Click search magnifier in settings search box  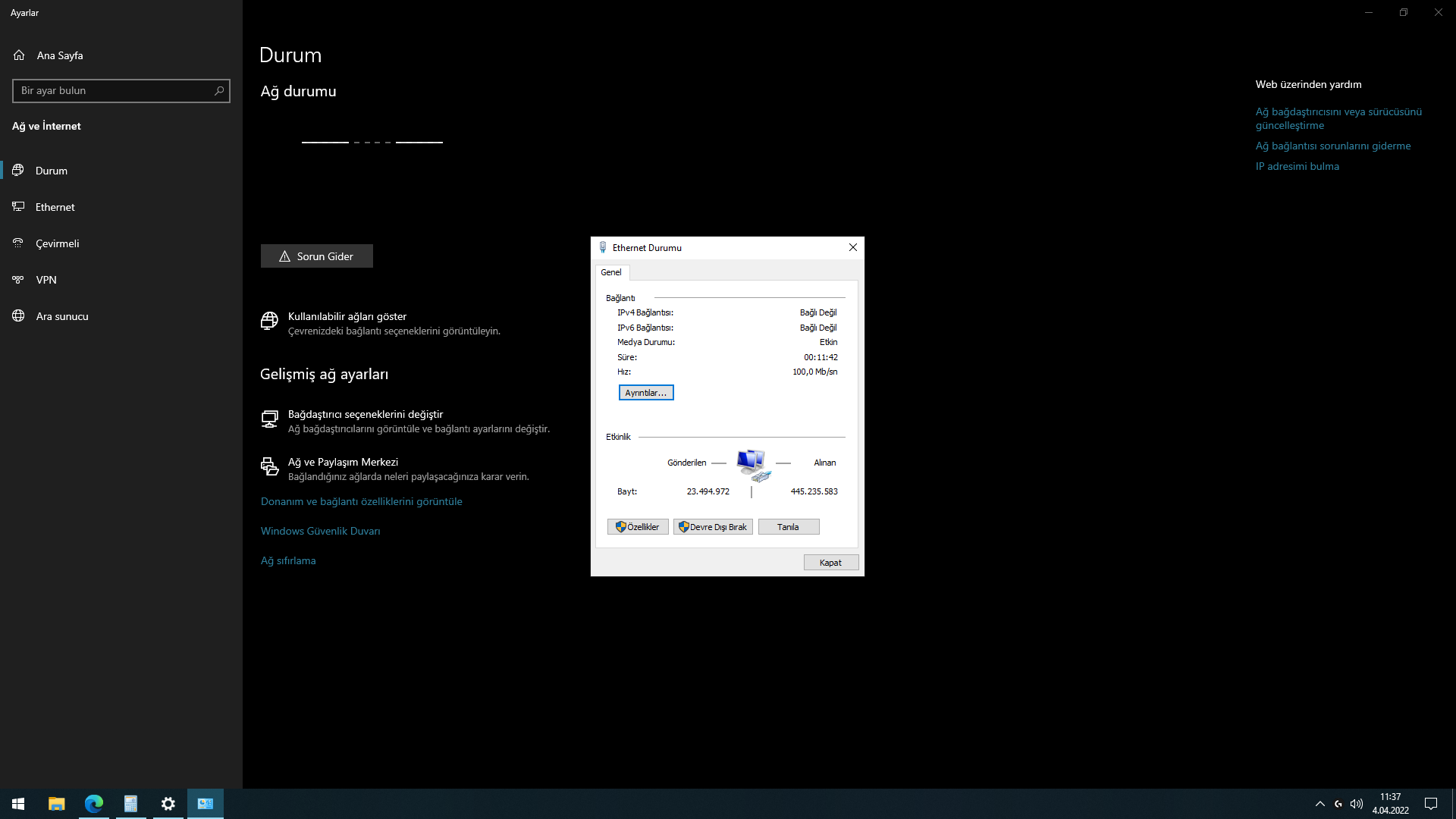click(x=219, y=91)
